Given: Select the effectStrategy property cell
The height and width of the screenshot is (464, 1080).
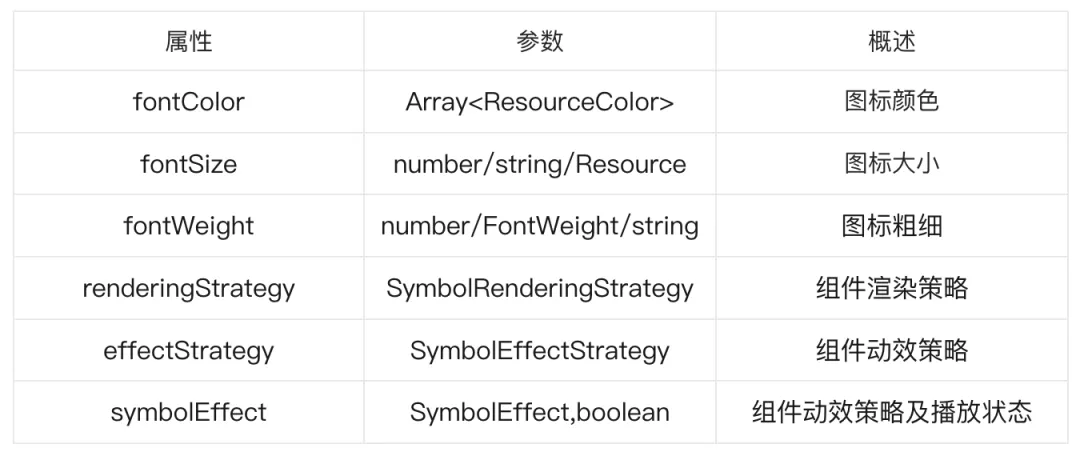Looking at the screenshot, I should click(189, 350).
